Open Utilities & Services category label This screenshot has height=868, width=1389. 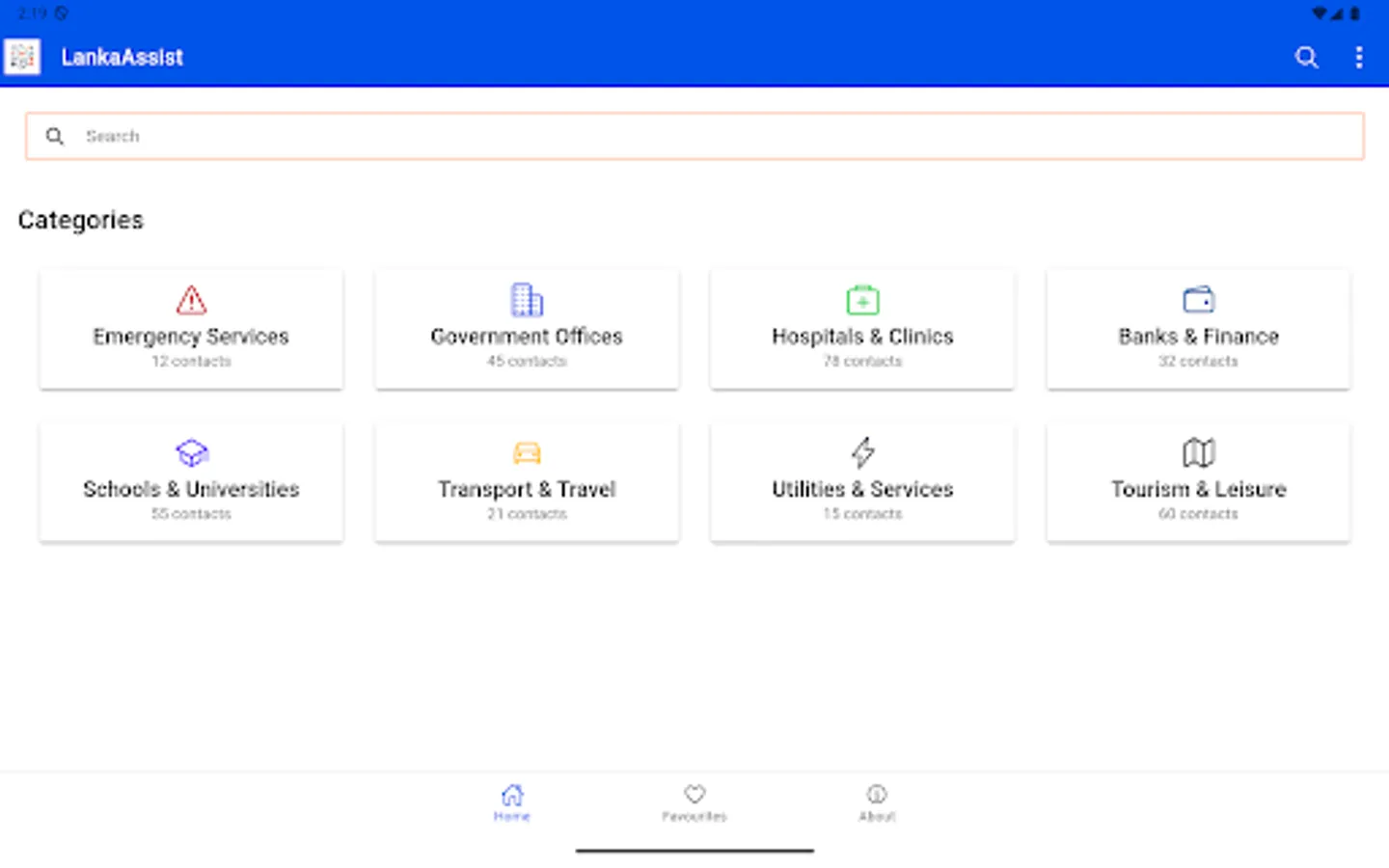coord(862,489)
